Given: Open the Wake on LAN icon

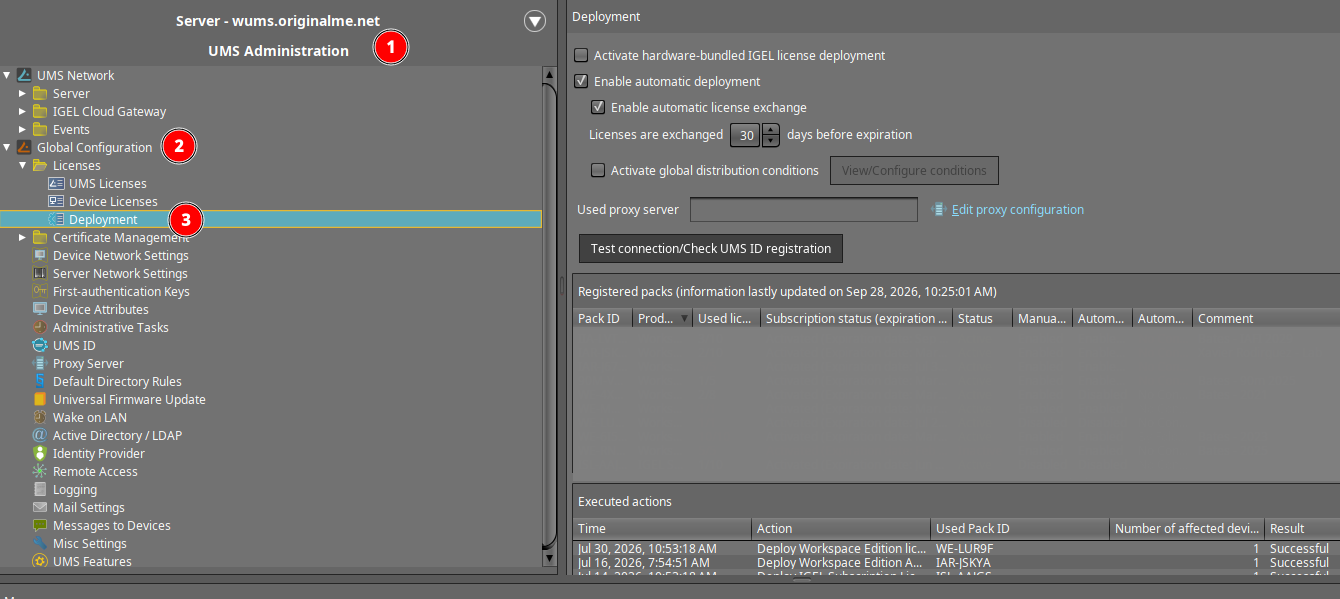Looking at the screenshot, I should (x=40, y=418).
